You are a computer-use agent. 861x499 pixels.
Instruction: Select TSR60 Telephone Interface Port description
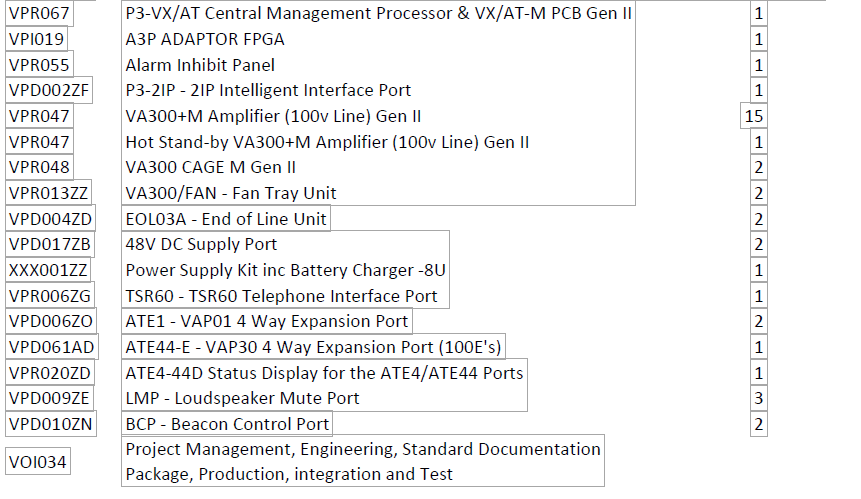tap(281, 296)
